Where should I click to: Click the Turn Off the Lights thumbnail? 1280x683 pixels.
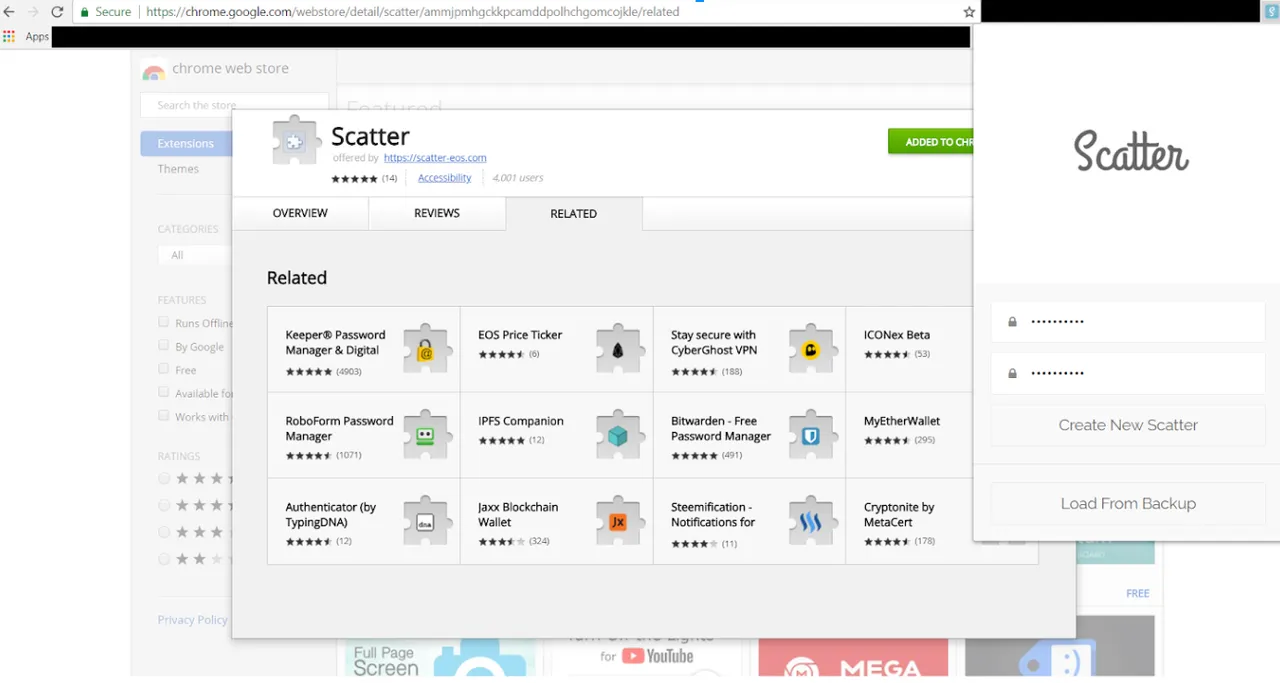pos(647,656)
